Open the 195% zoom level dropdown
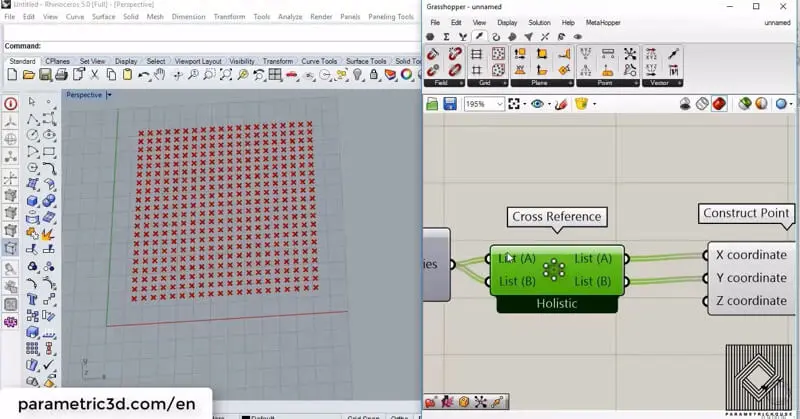Screen dimensions: 800x419 pos(499,104)
